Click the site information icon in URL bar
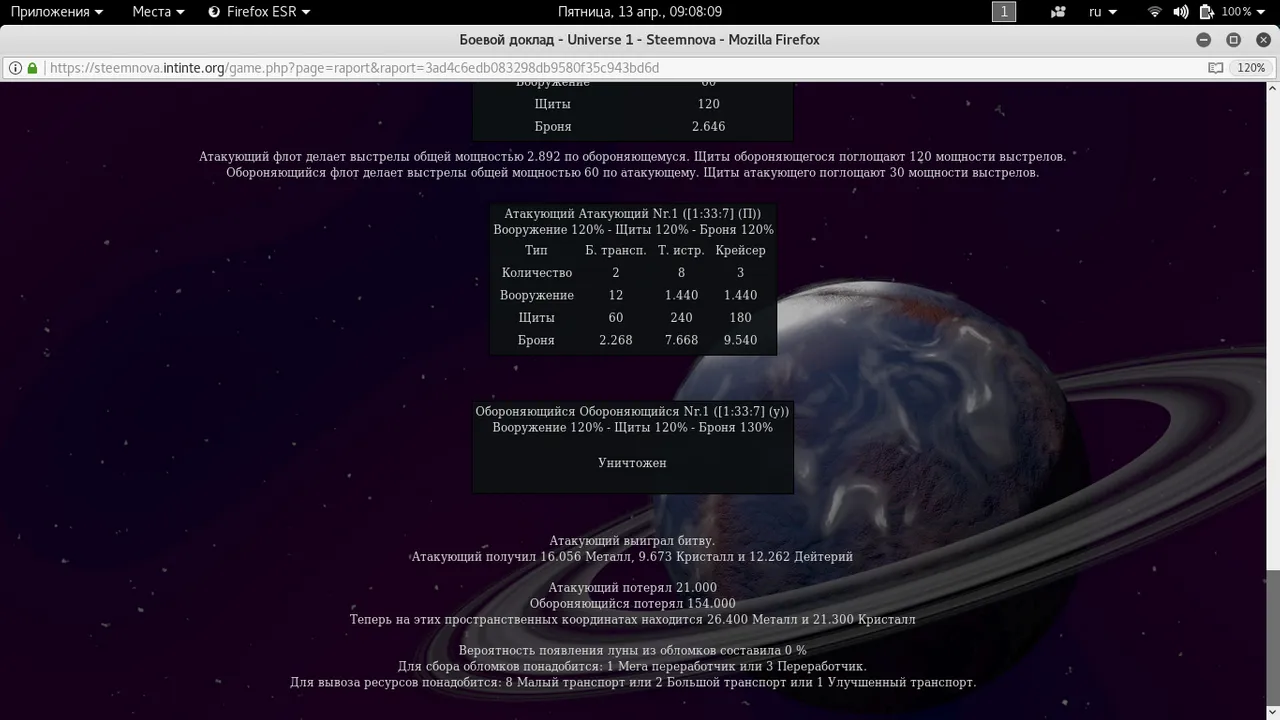The width and height of the screenshot is (1280, 720). (15, 68)
